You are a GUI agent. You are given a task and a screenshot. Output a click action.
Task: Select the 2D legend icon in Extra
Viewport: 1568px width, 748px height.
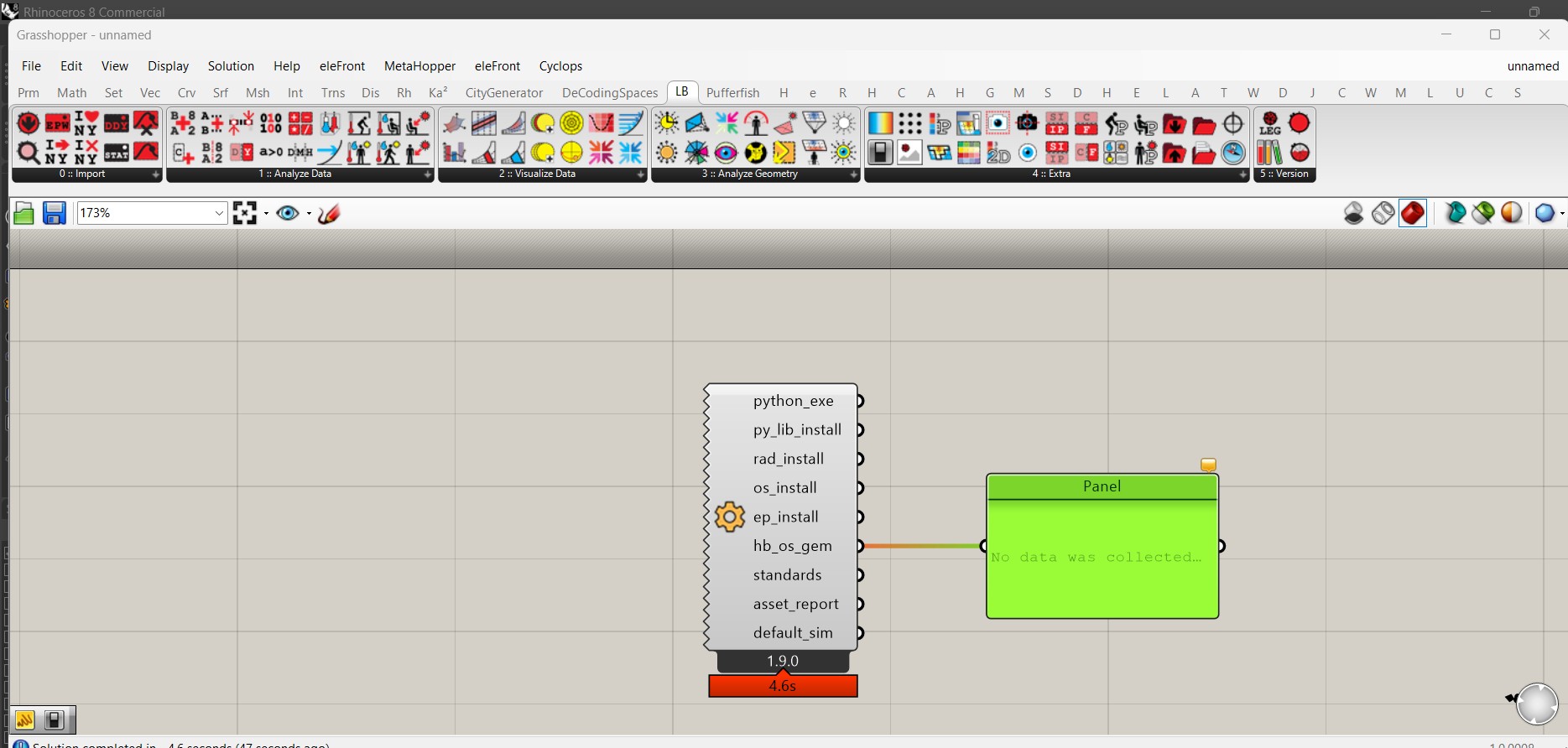[998, 153]
